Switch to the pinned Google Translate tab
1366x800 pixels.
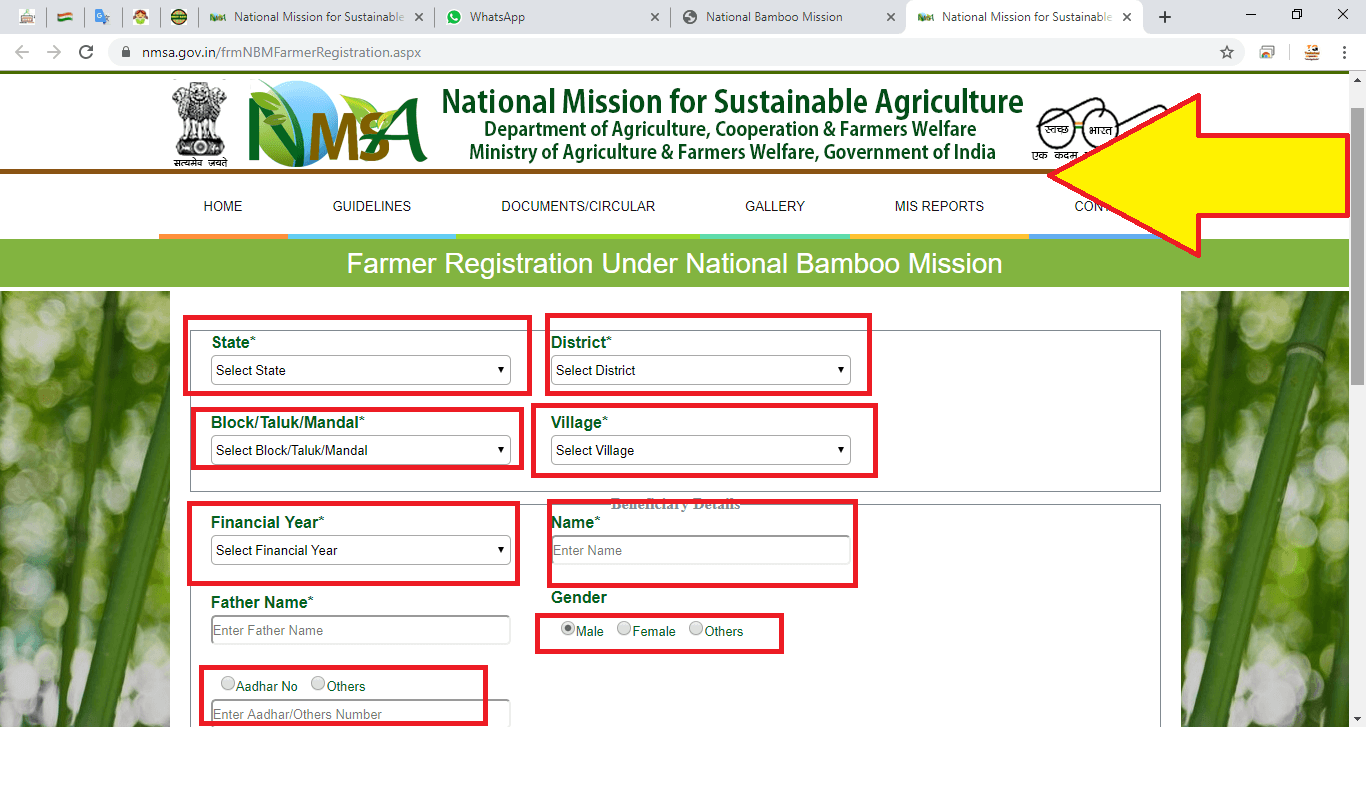(x=101, y=17)
